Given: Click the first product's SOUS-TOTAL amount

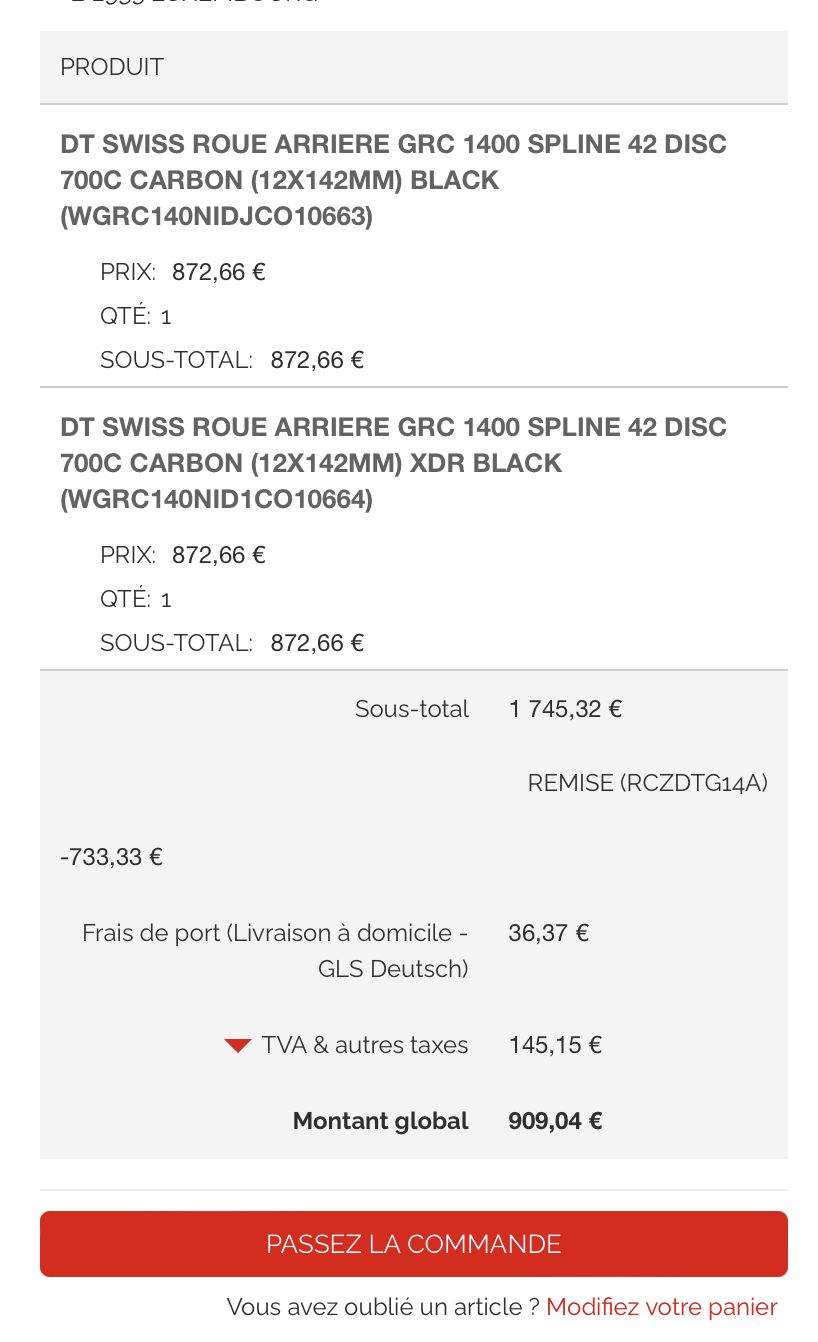Looking at the screenshot, I should pos(317,360).
